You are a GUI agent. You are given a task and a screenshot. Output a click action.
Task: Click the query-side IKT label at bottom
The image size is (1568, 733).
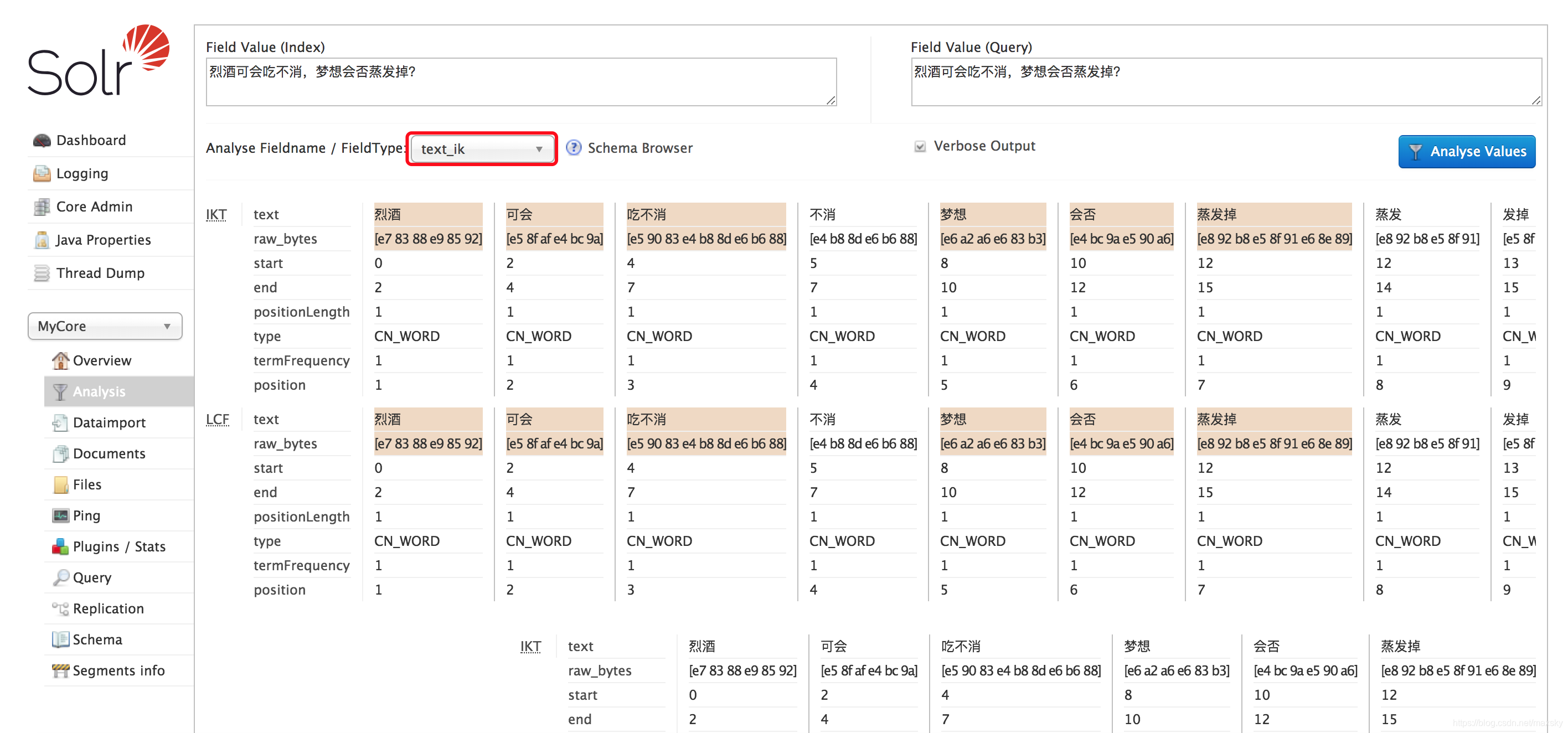tap(530, 647)
